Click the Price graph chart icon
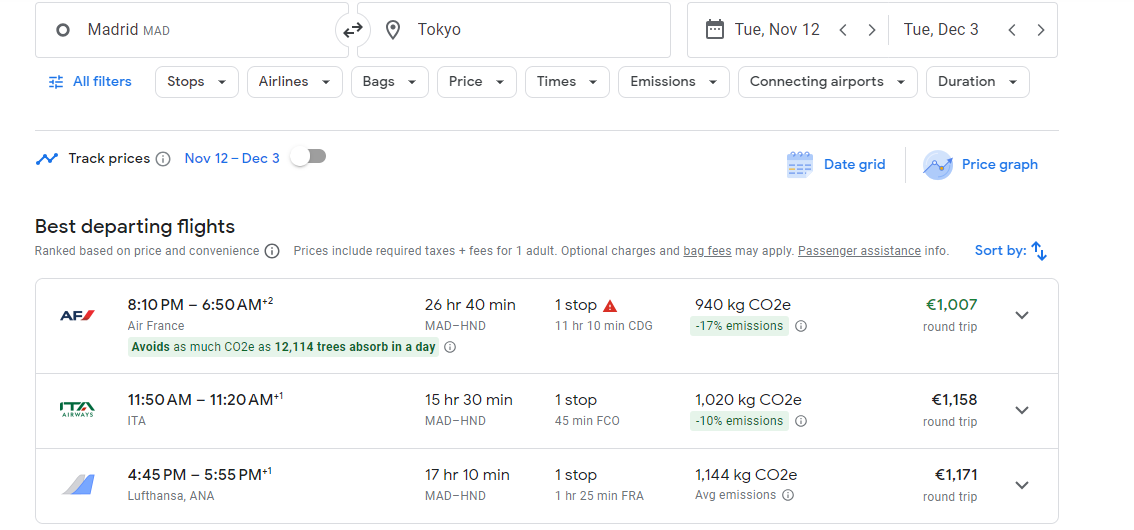 click(x=937, y=165)
